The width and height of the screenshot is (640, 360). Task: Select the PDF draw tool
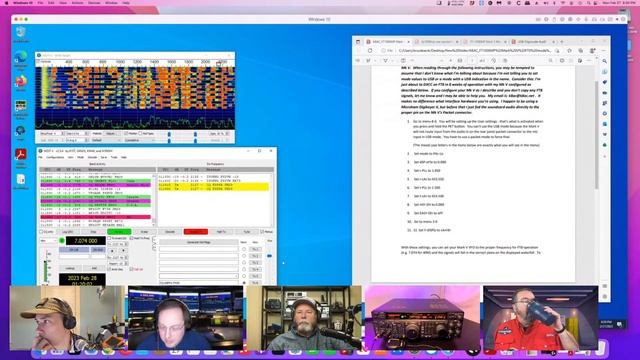tap(385, 60)
